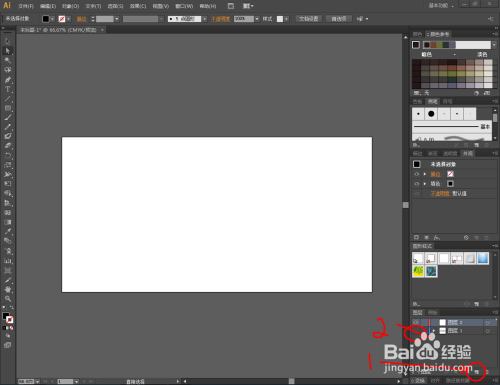Image resolution: width=500 pixels, height=385 pixels.
Task: Select the Line Segment tool
Action: [7, 99]
